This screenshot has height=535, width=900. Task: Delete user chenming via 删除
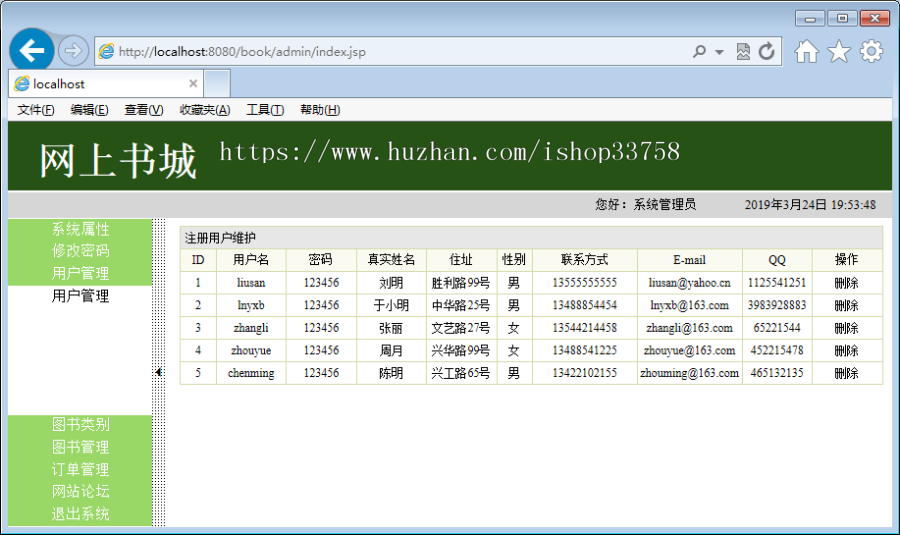tap(847, 373)
